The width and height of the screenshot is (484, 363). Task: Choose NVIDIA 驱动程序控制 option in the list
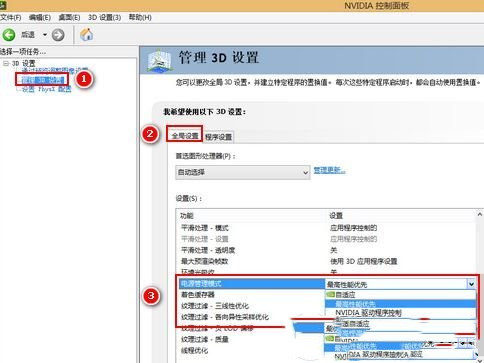pyautogui.click(x=400, y=313)
